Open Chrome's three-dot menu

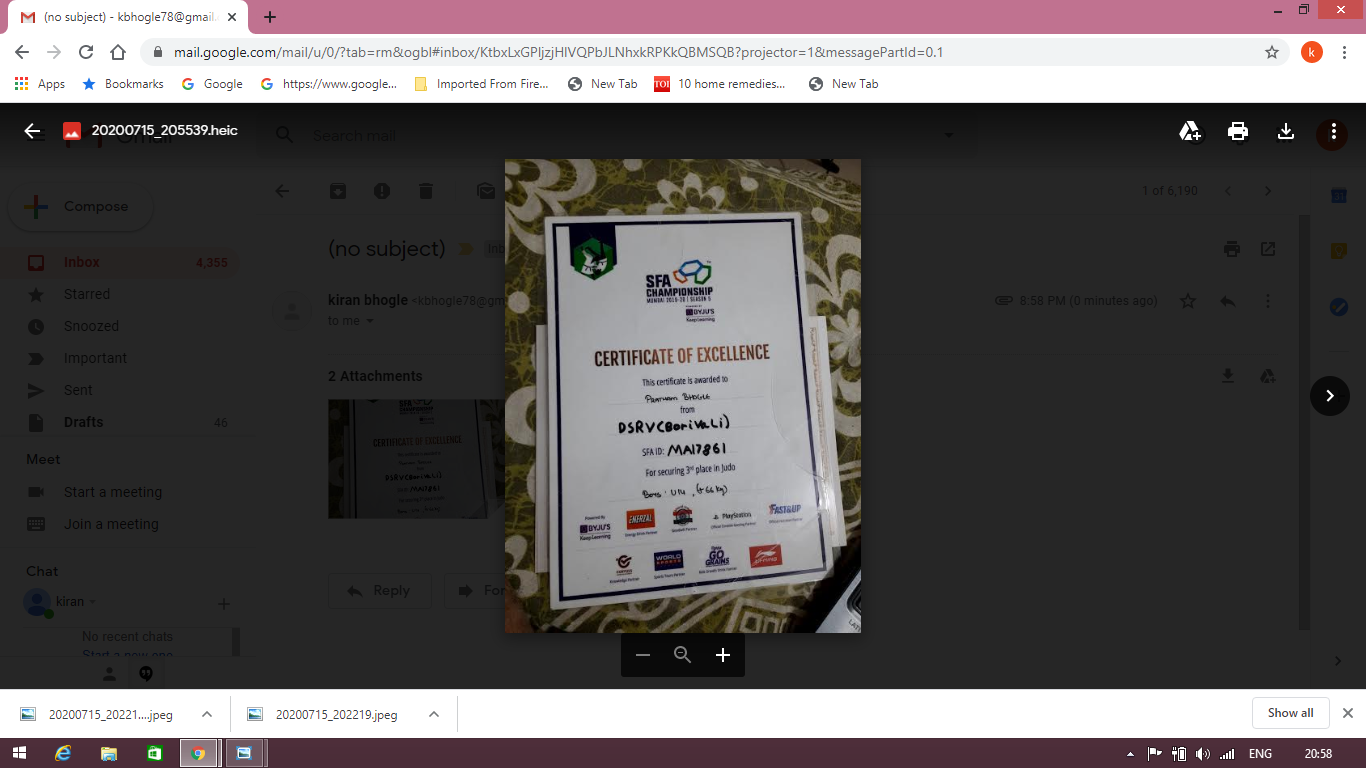pyautogui.click(x=1344, y=52)
